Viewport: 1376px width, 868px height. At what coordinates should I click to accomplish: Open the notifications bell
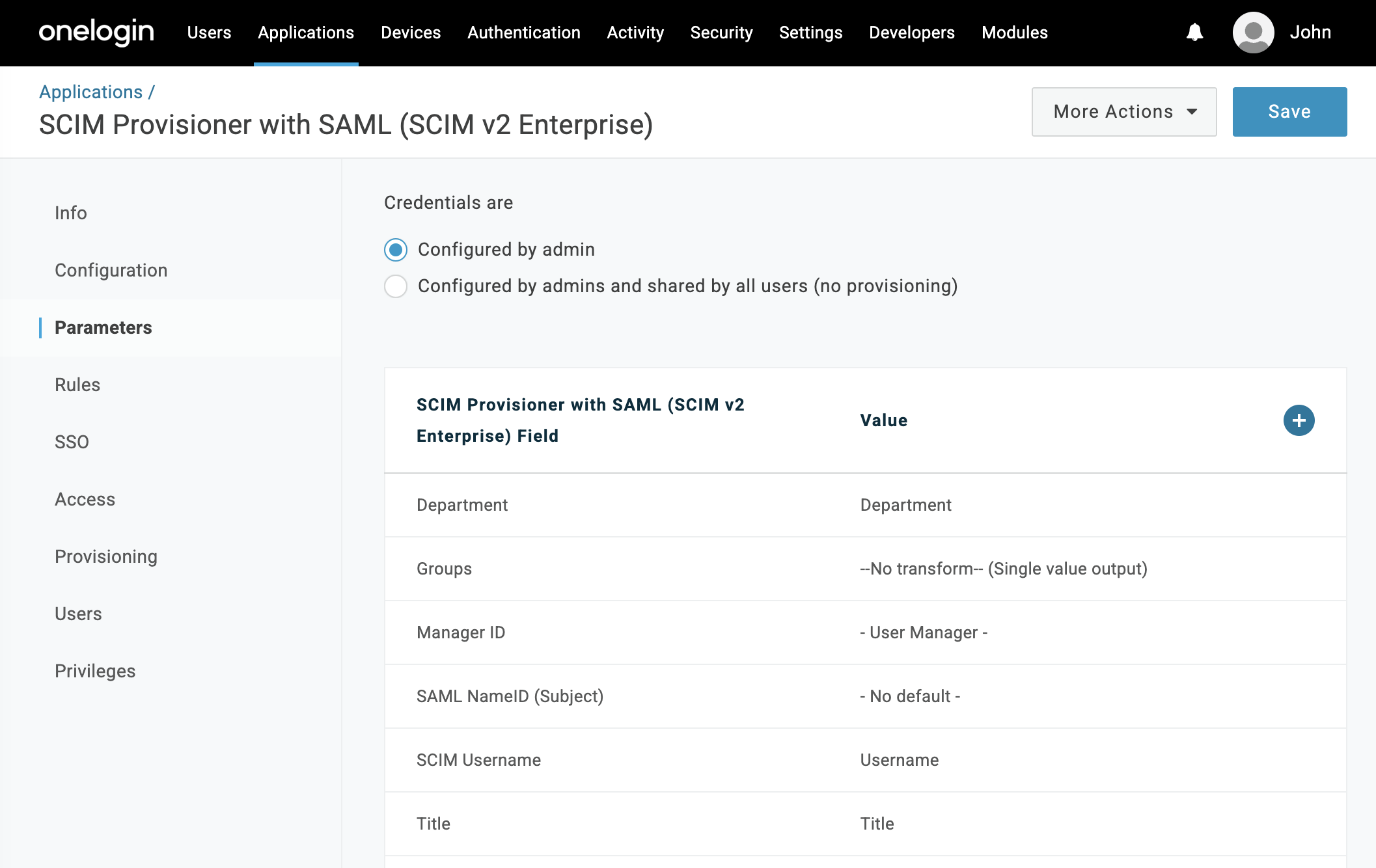[x=1194, y=32]
